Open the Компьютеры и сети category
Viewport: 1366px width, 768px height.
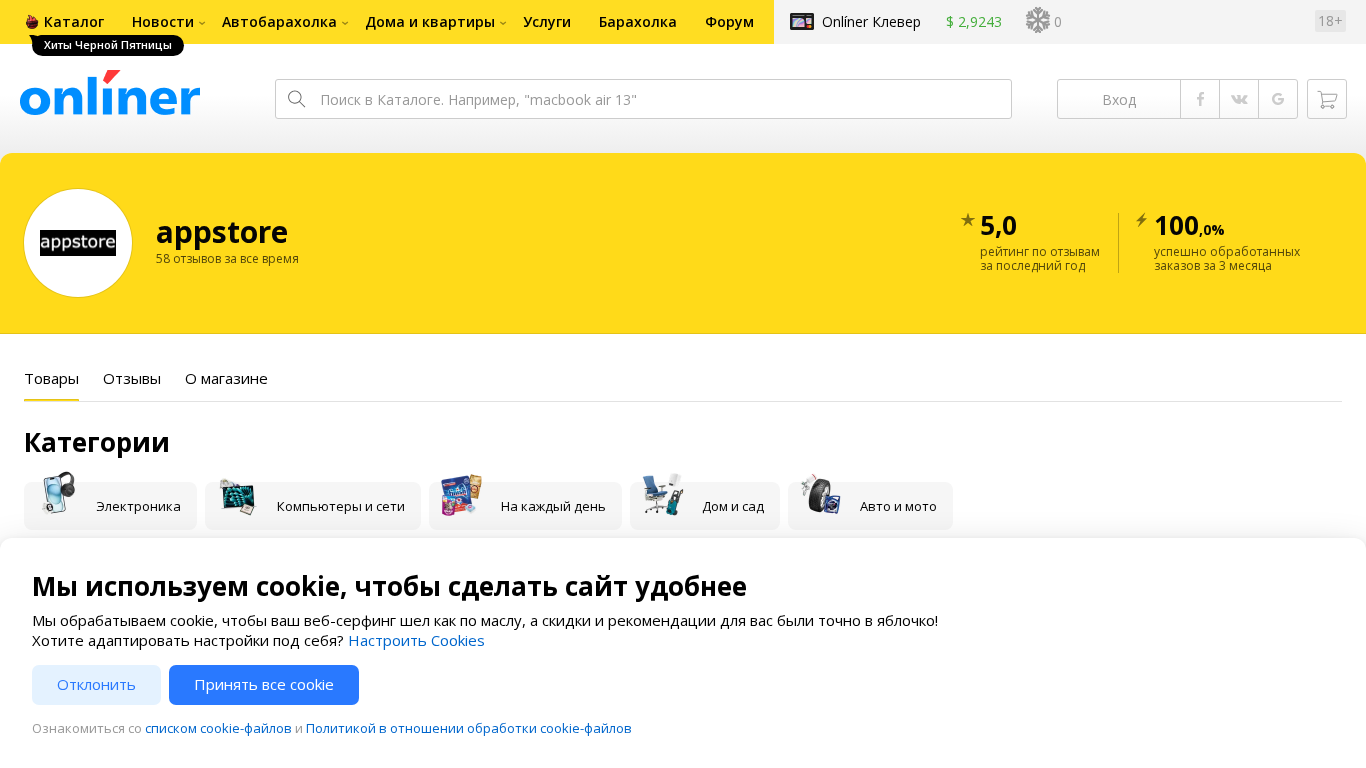tap(313, 506)
